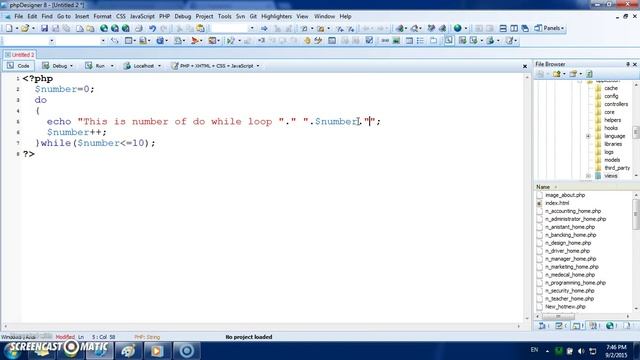Open the second combo box in second toolbar
This screenshot has height=360, width=640.
pyautogui.click(x=102, y=40)
